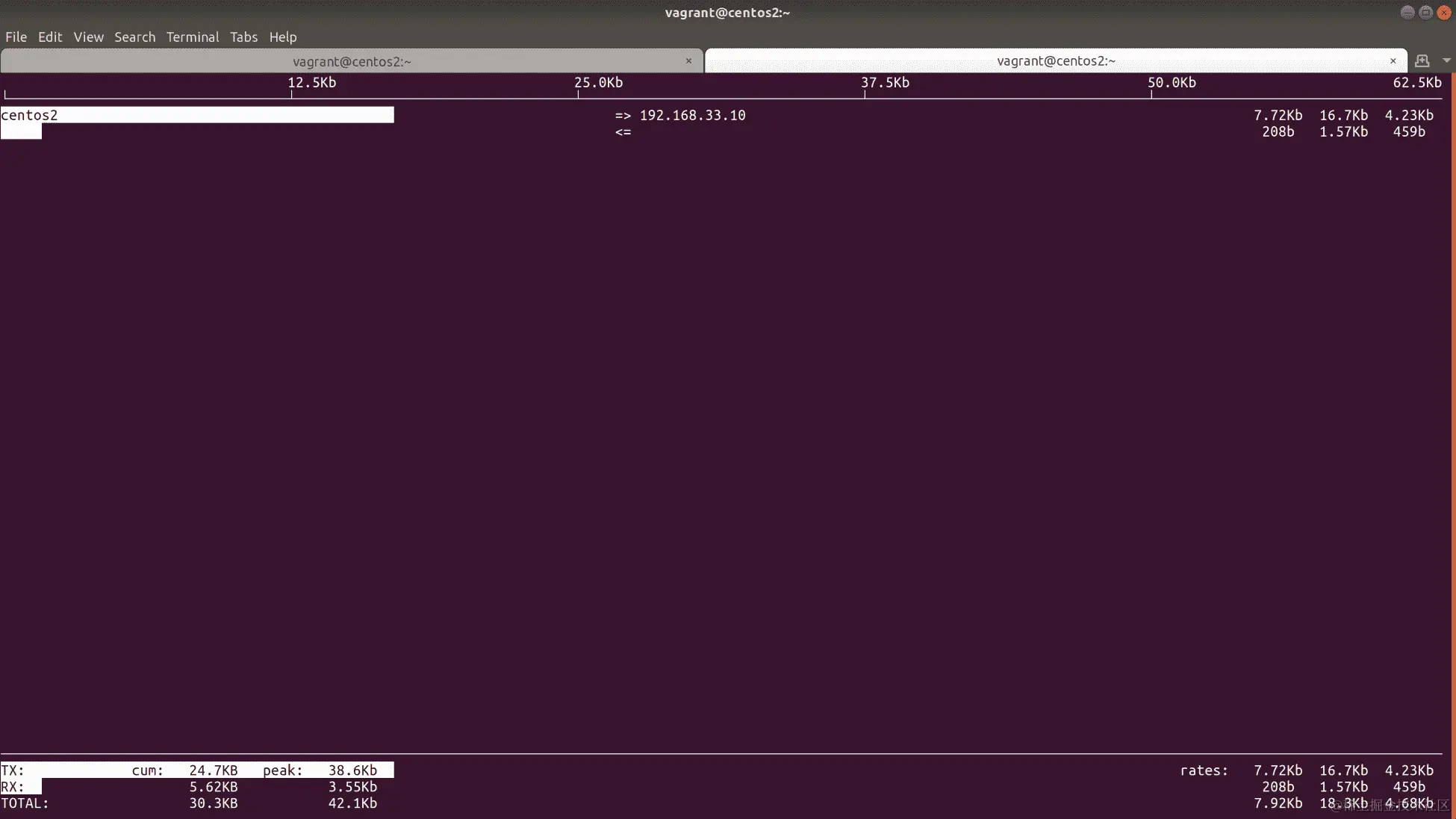Close the second terminal tab
Screen dimensions: 1456x819
pos(1393,61)
